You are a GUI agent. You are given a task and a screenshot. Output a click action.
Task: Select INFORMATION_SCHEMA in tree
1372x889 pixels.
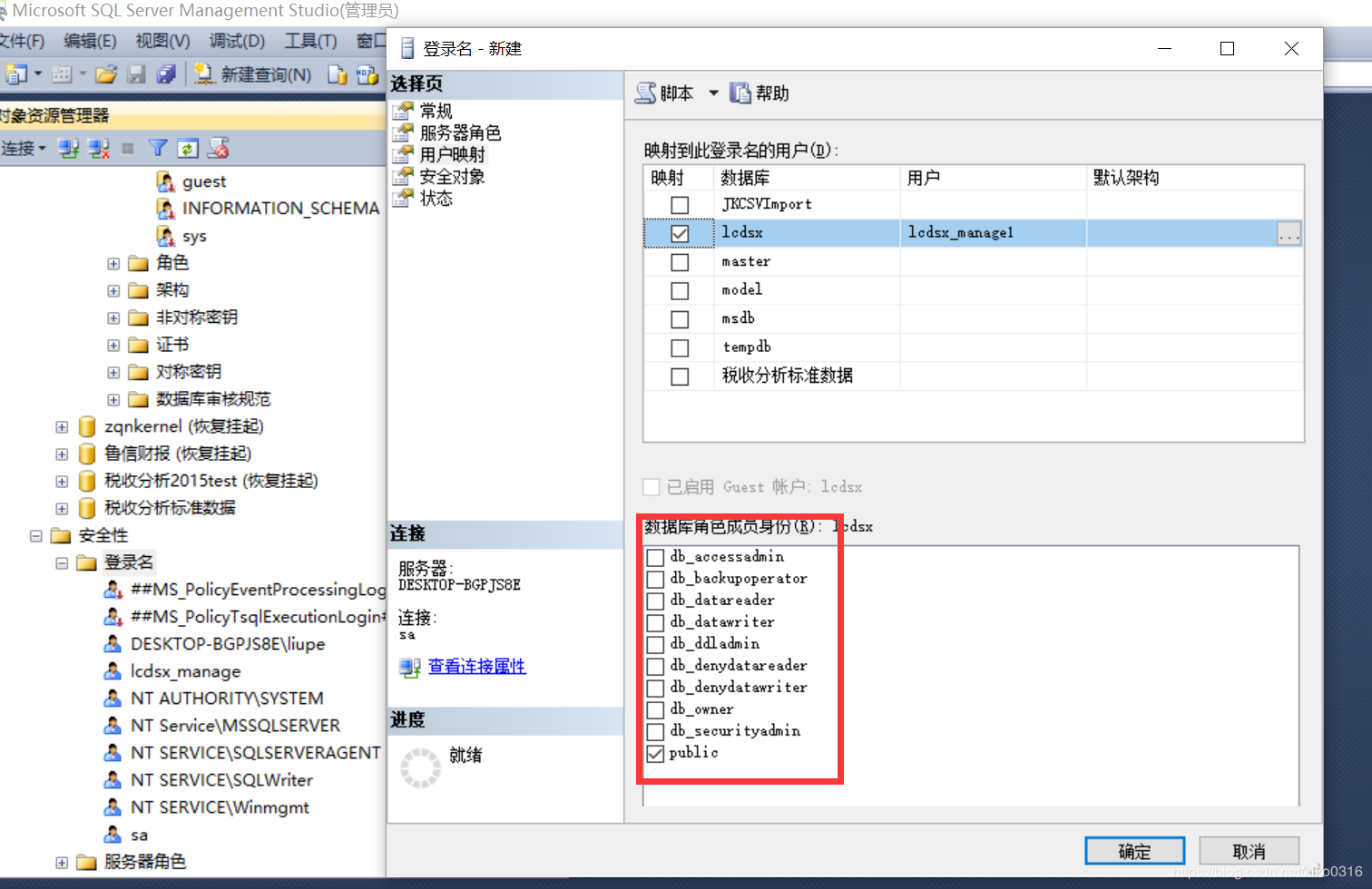280,209
